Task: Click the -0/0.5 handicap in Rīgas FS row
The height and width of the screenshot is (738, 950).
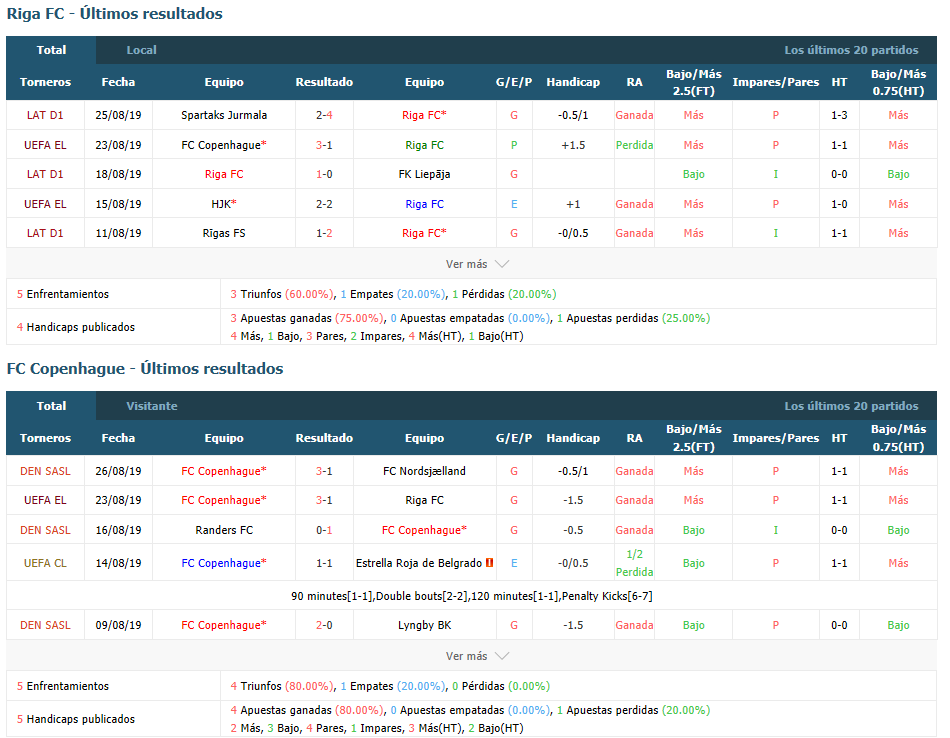Action: 573,233
